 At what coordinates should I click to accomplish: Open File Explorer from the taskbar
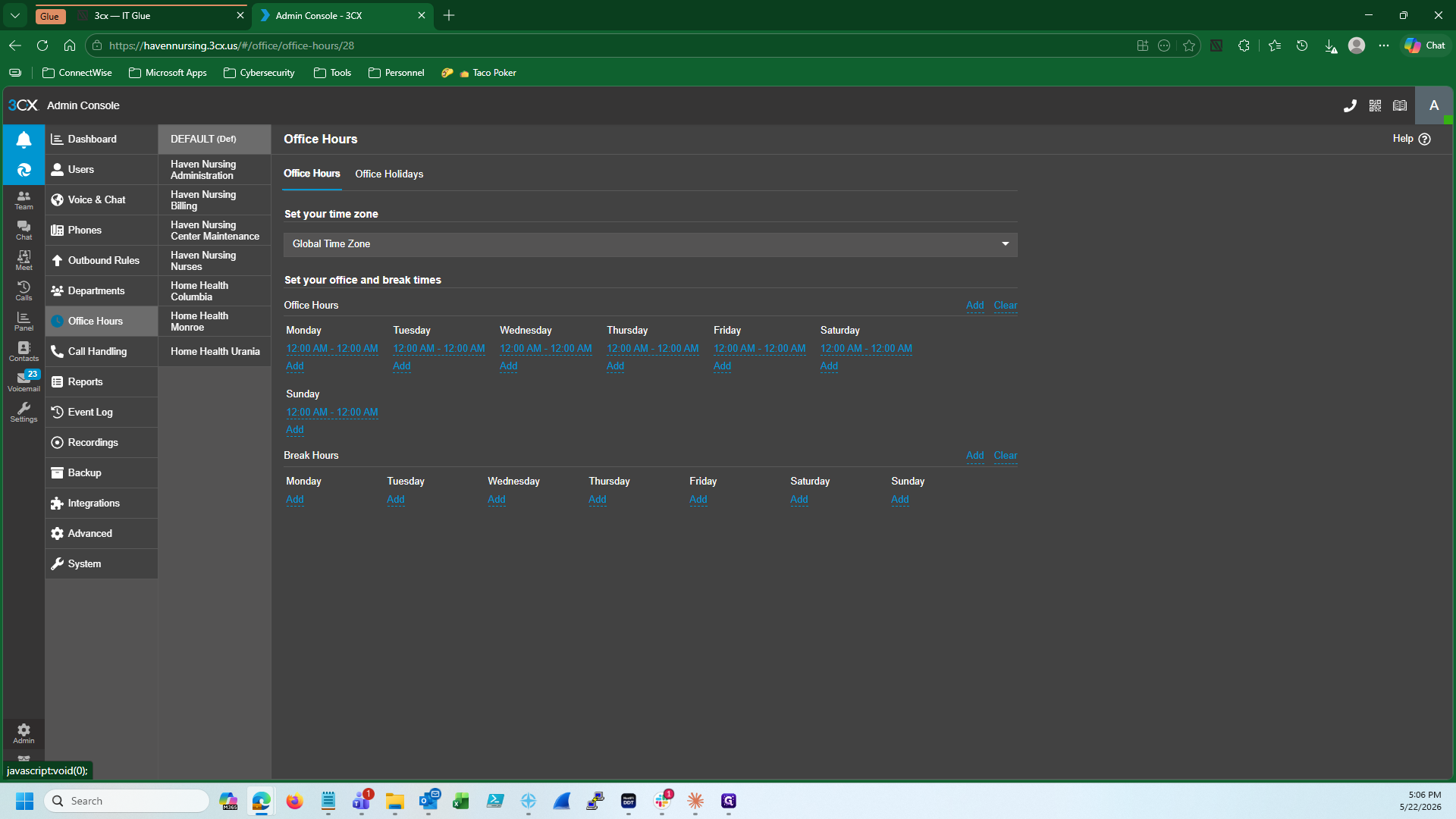[x=394, y=801]
